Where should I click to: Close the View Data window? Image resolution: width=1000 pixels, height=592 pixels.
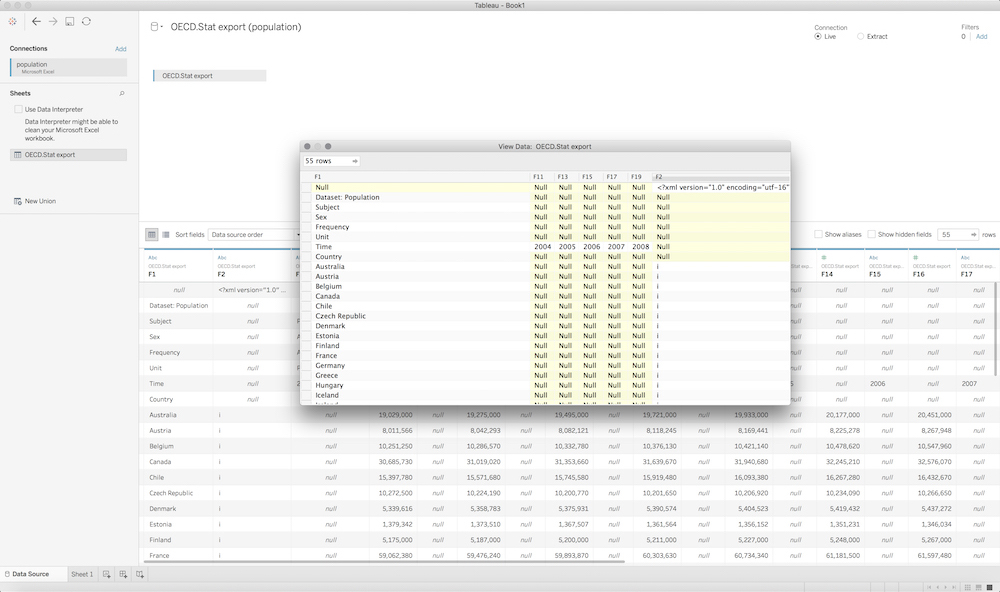click(307, 146)
